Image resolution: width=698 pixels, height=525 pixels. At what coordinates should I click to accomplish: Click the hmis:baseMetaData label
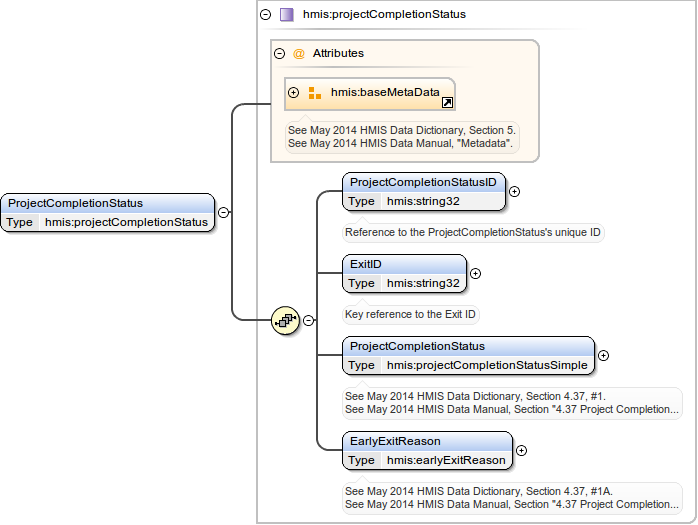pos(385,93)
